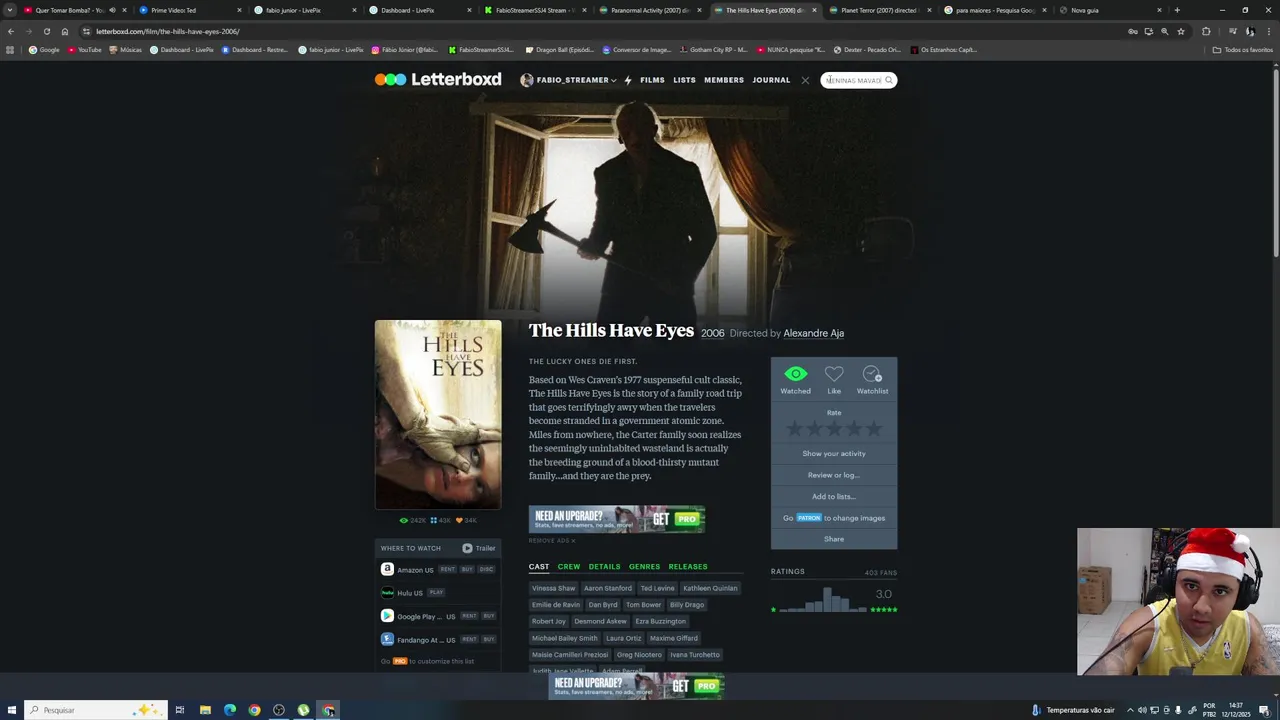Open the Letterboxd home logo

pyautogui.click(x=438, y=80)
